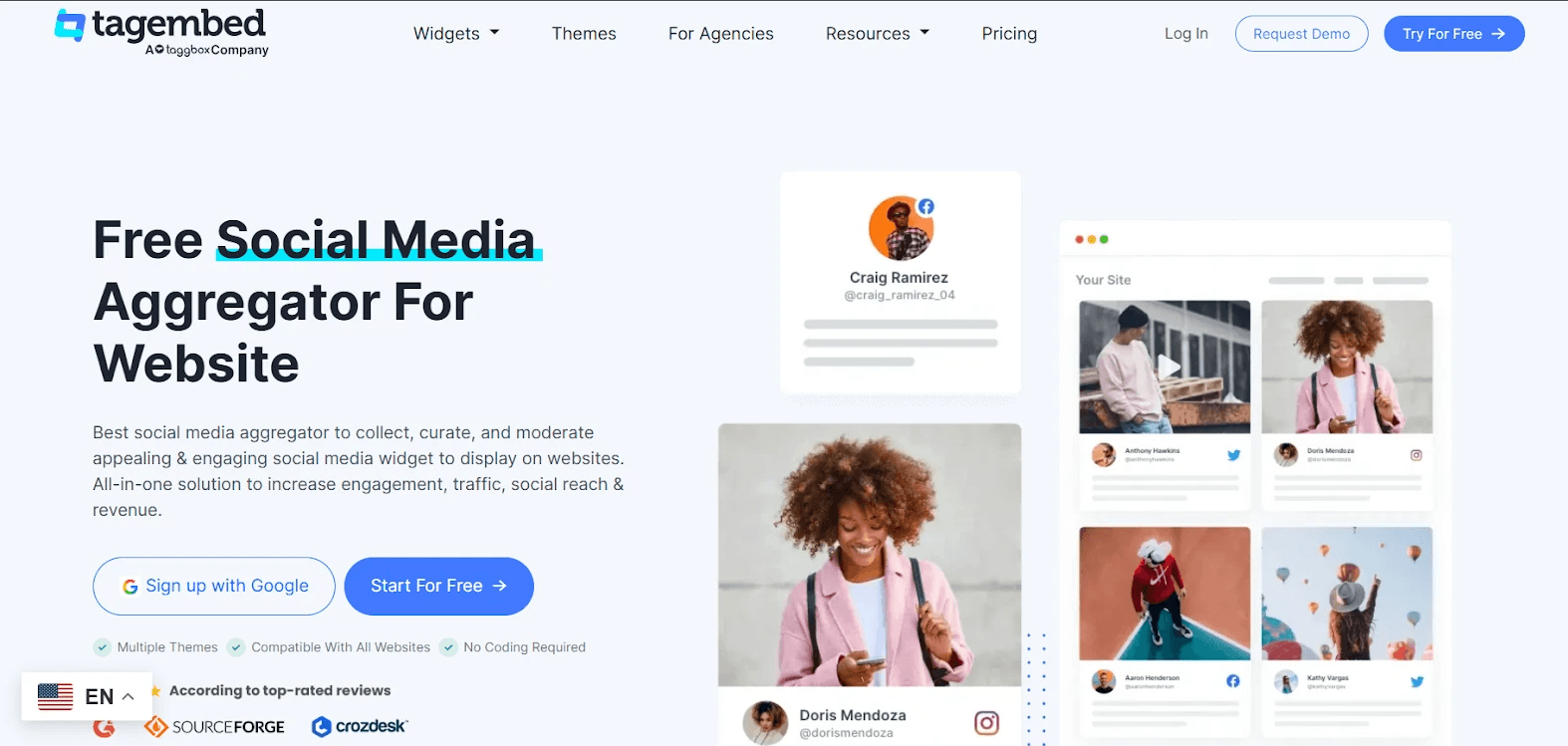
Task: Click the No Coding Required checkmark
Action: pyautogui.click(x=449, y=647)
